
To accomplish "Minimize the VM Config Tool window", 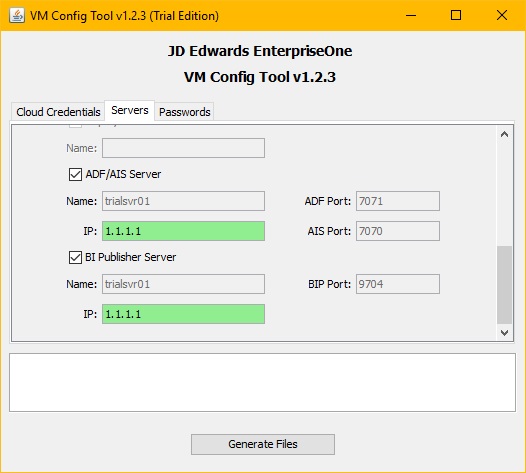I will coord(411,15).
